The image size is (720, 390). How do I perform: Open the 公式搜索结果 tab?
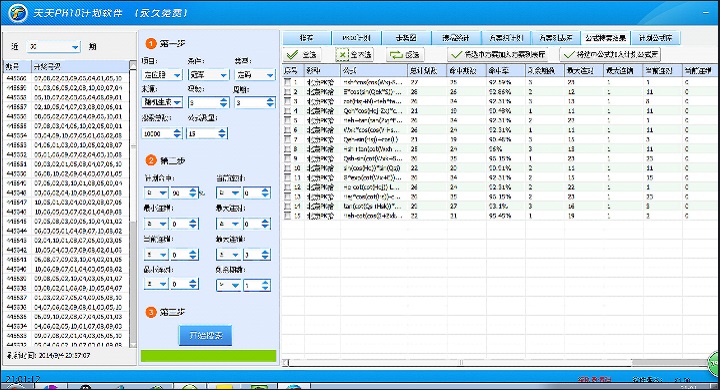[606, 38]
